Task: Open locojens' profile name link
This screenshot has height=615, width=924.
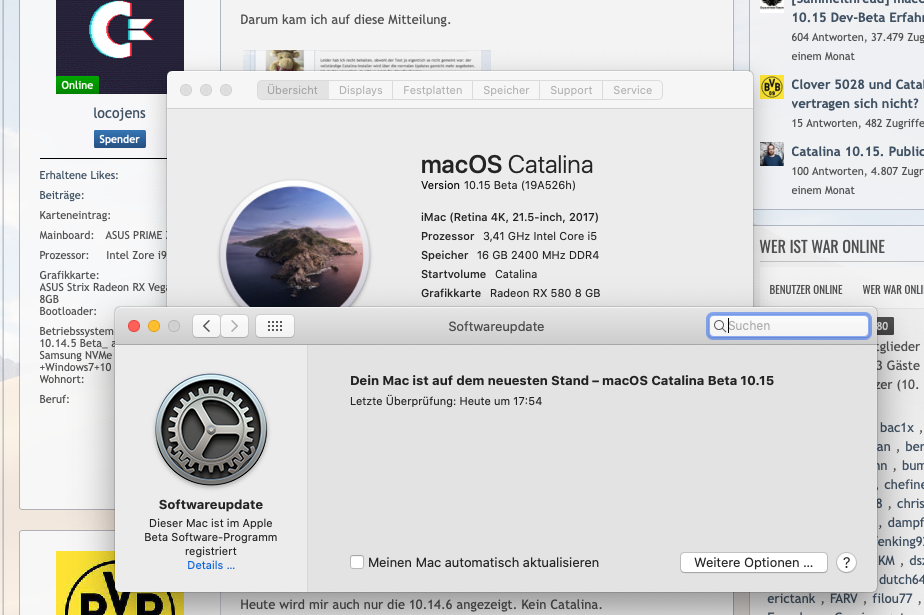Action: pos(119,113)
